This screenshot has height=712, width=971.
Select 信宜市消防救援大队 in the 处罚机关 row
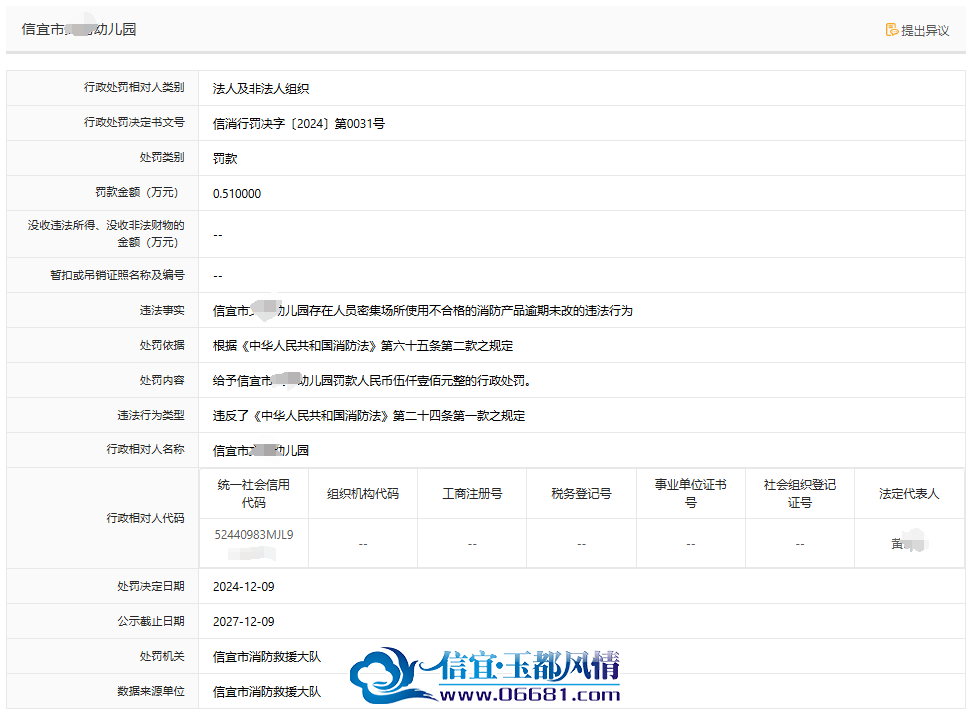[267, 657]
